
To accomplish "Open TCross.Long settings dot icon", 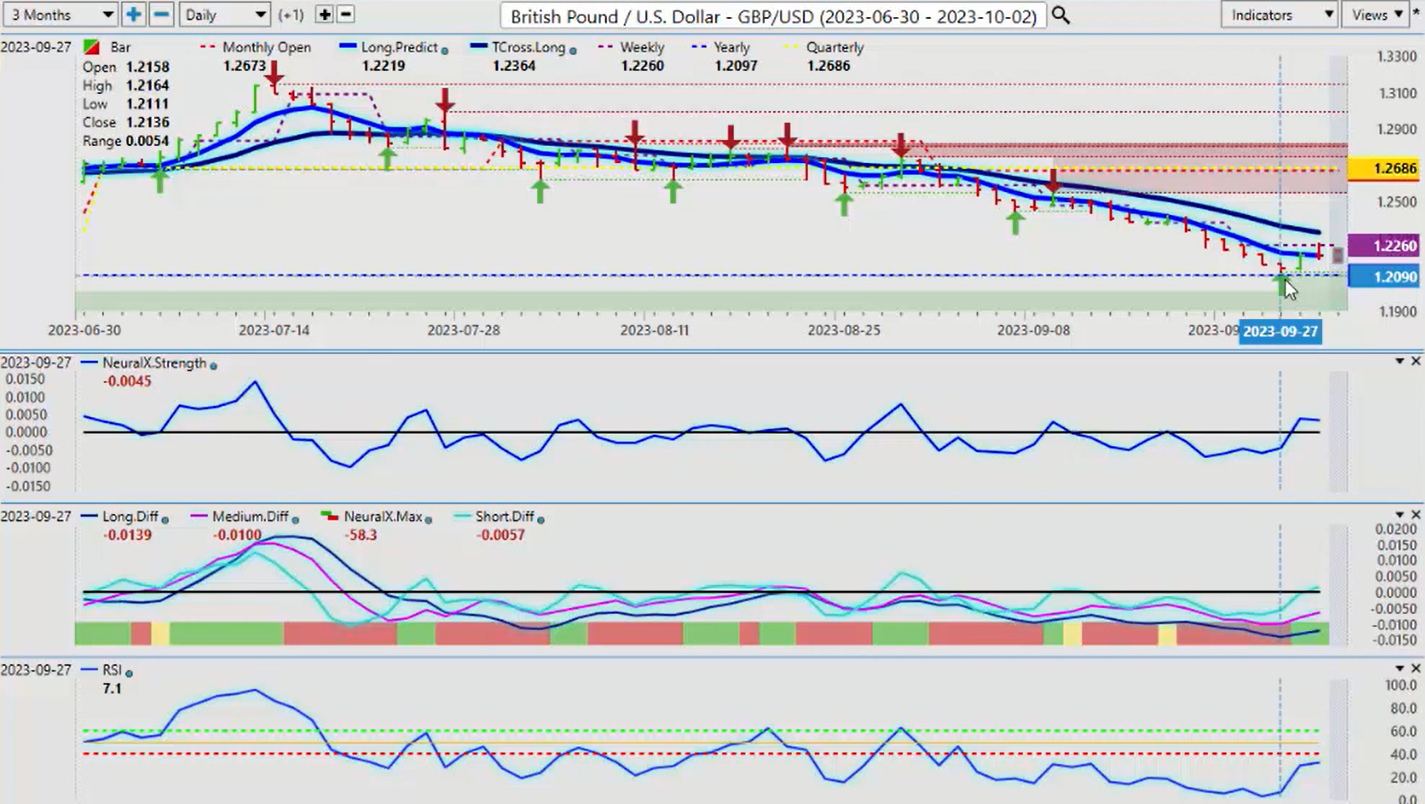I will tap(574, 50).
